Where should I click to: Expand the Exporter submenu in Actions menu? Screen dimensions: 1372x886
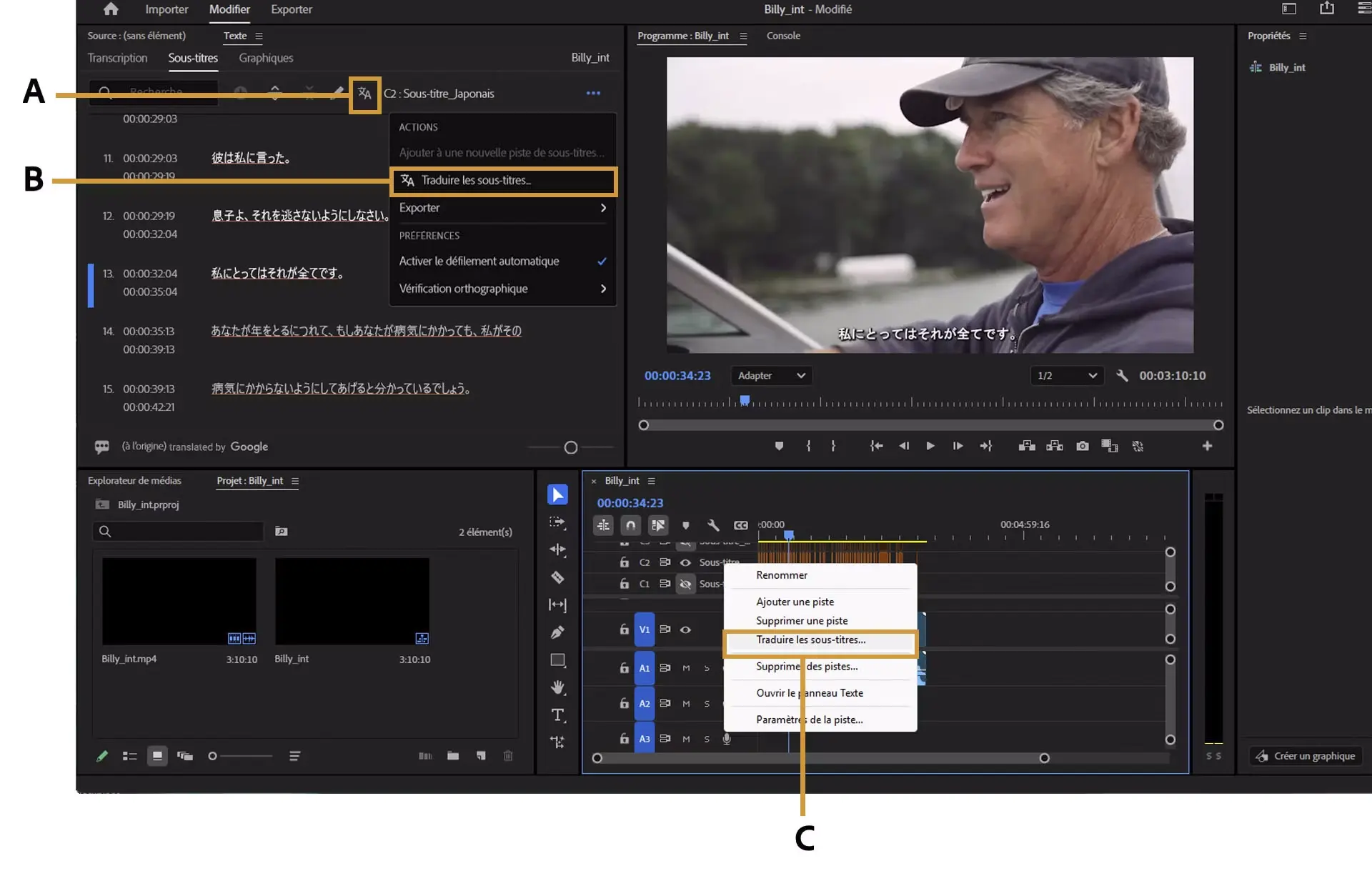pyautogui.click(x=502, y=208)
